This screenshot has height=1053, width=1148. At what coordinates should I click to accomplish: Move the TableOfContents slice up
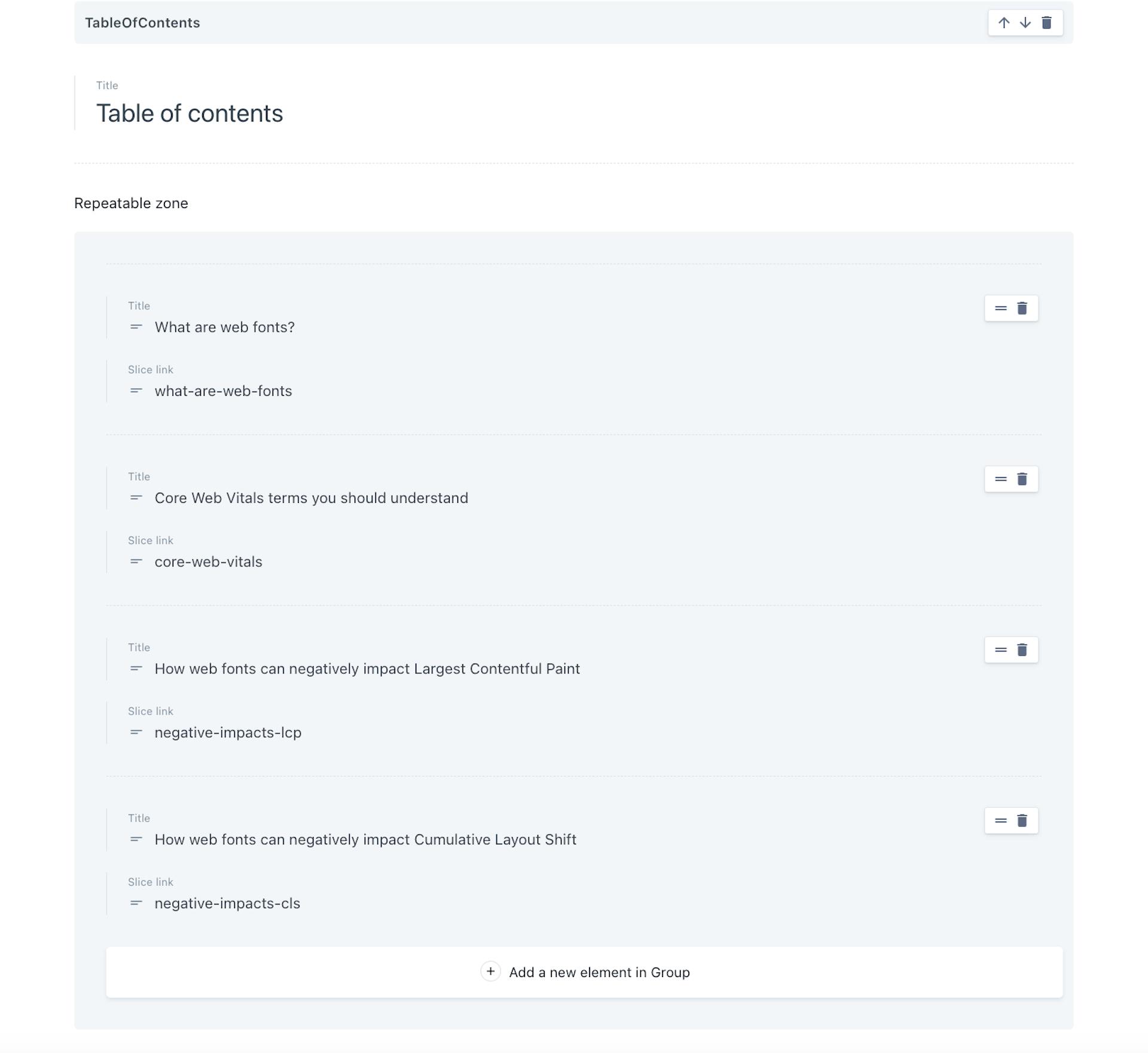tap(1004, 23)
